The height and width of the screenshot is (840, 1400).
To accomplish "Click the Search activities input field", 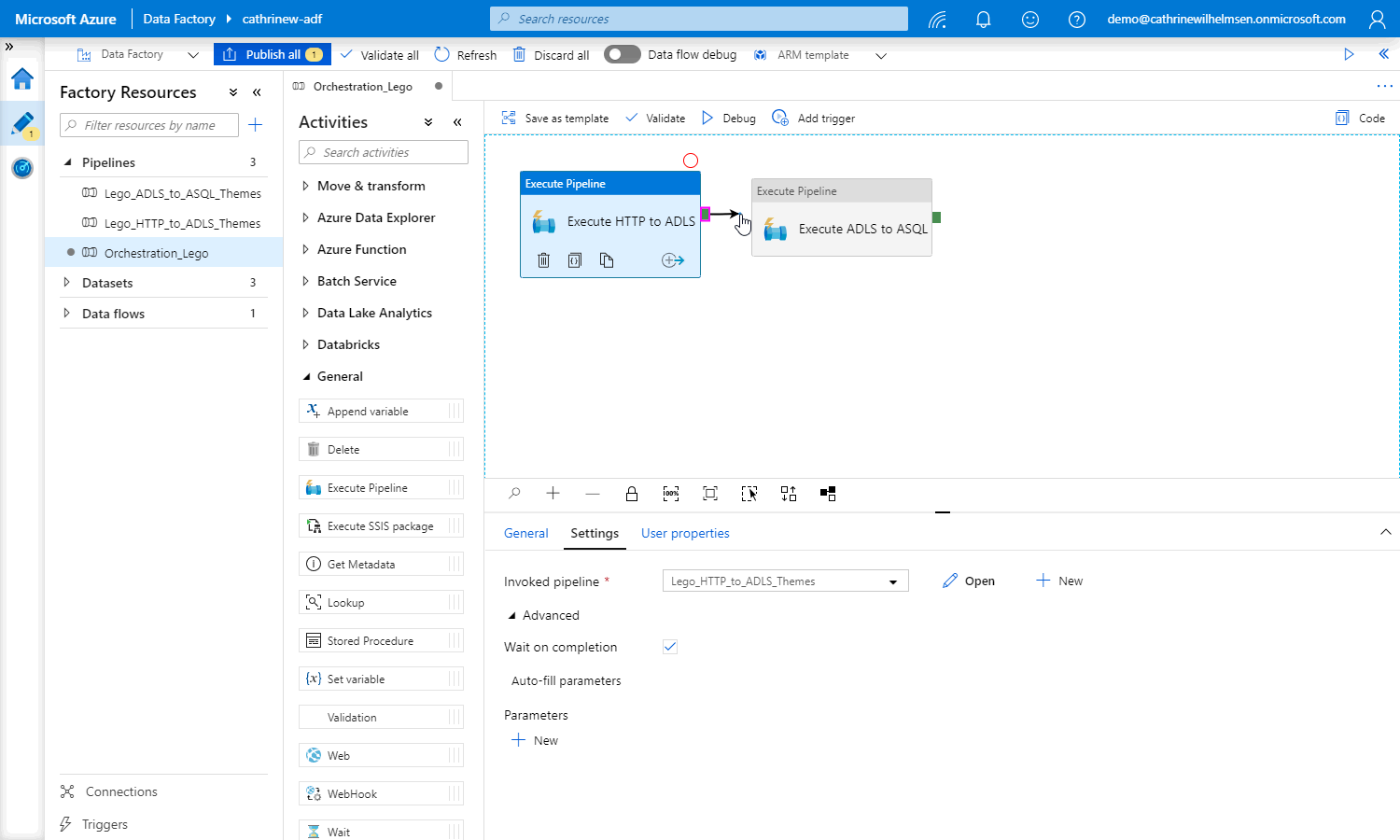I will click(x=385, y=153).
